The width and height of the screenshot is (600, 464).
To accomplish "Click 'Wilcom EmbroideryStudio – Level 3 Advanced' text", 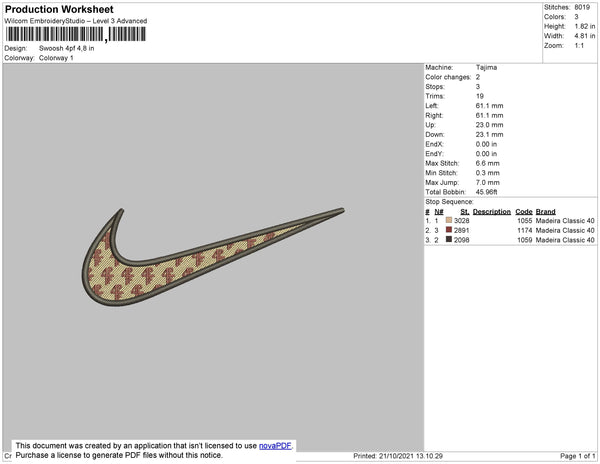I will click(x=76, y=21).
